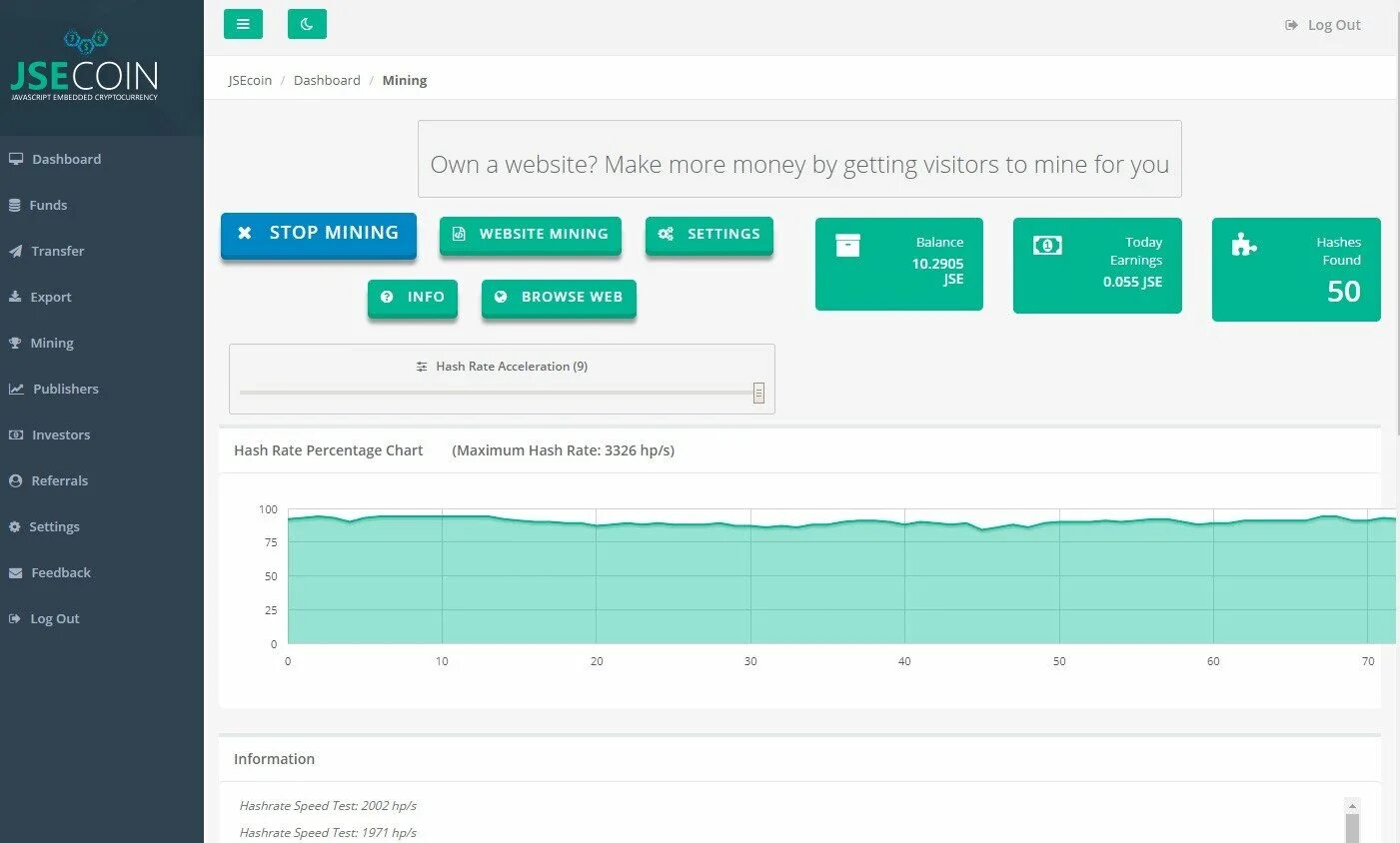Click the Transfer paper plane icon
Viewport: 1400px width, 843px height.
click(15, 251)
